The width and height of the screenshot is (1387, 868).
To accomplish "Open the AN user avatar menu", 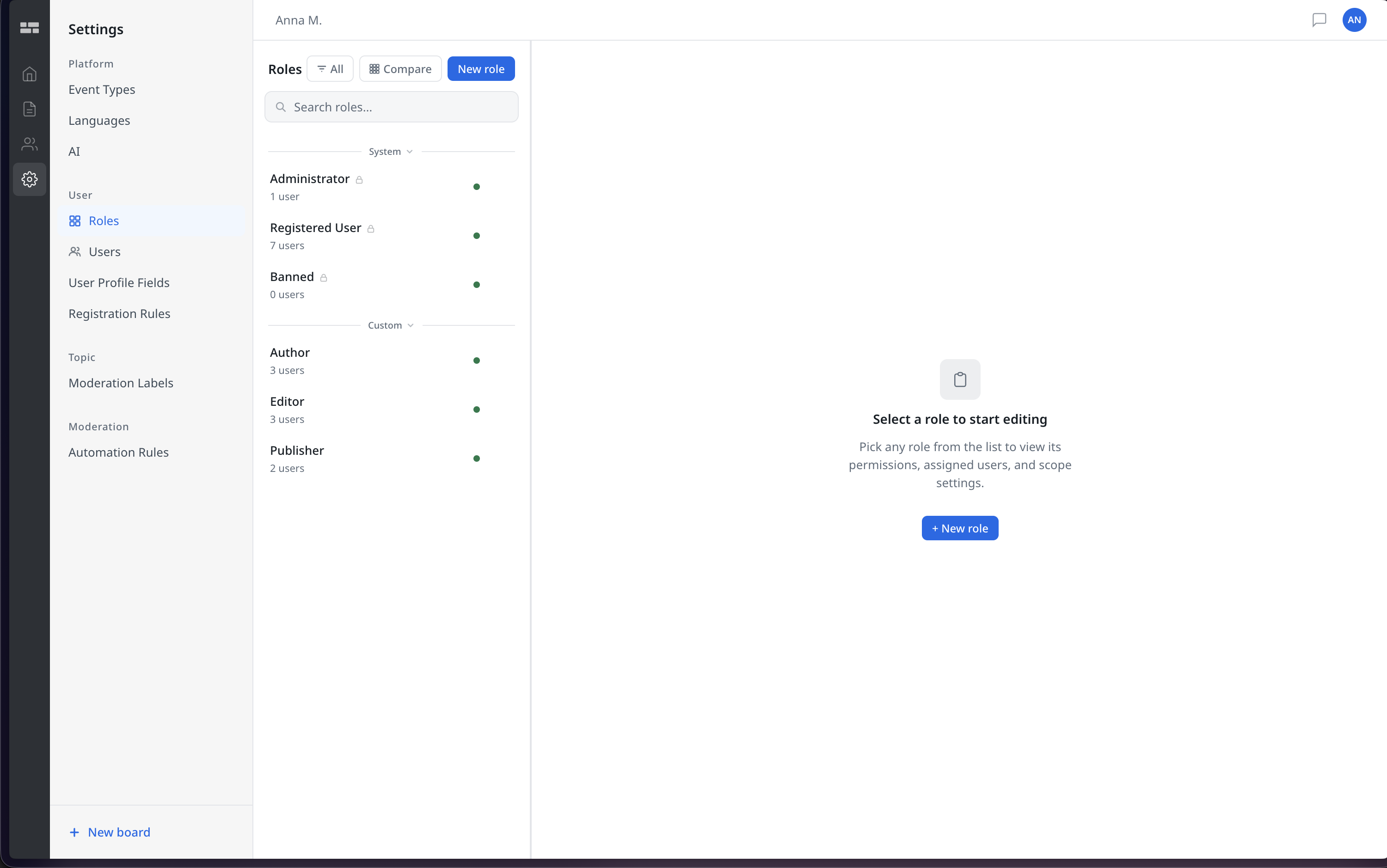I will [1354, 20].
